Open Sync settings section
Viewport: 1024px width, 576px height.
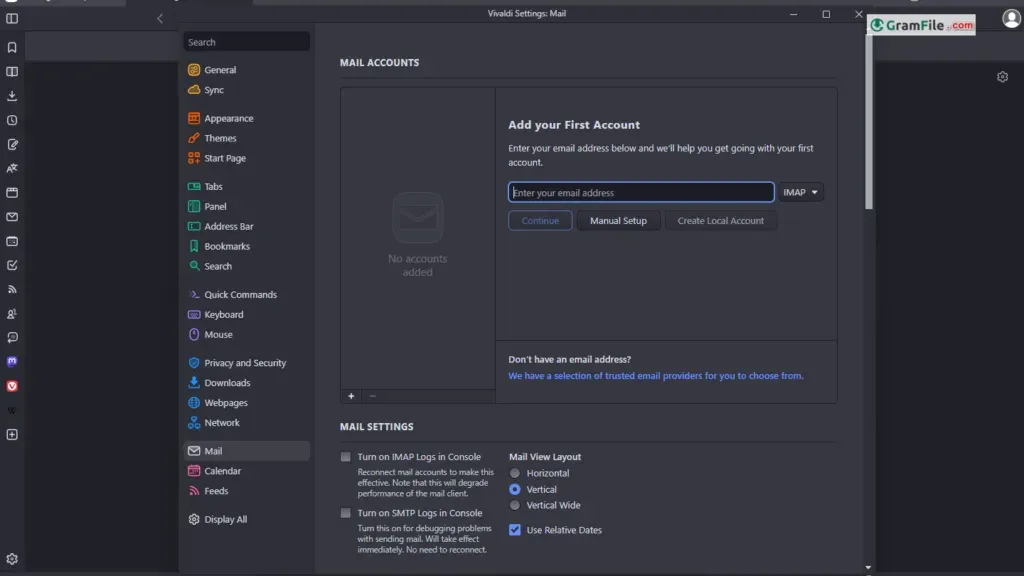tap(246, 90)
